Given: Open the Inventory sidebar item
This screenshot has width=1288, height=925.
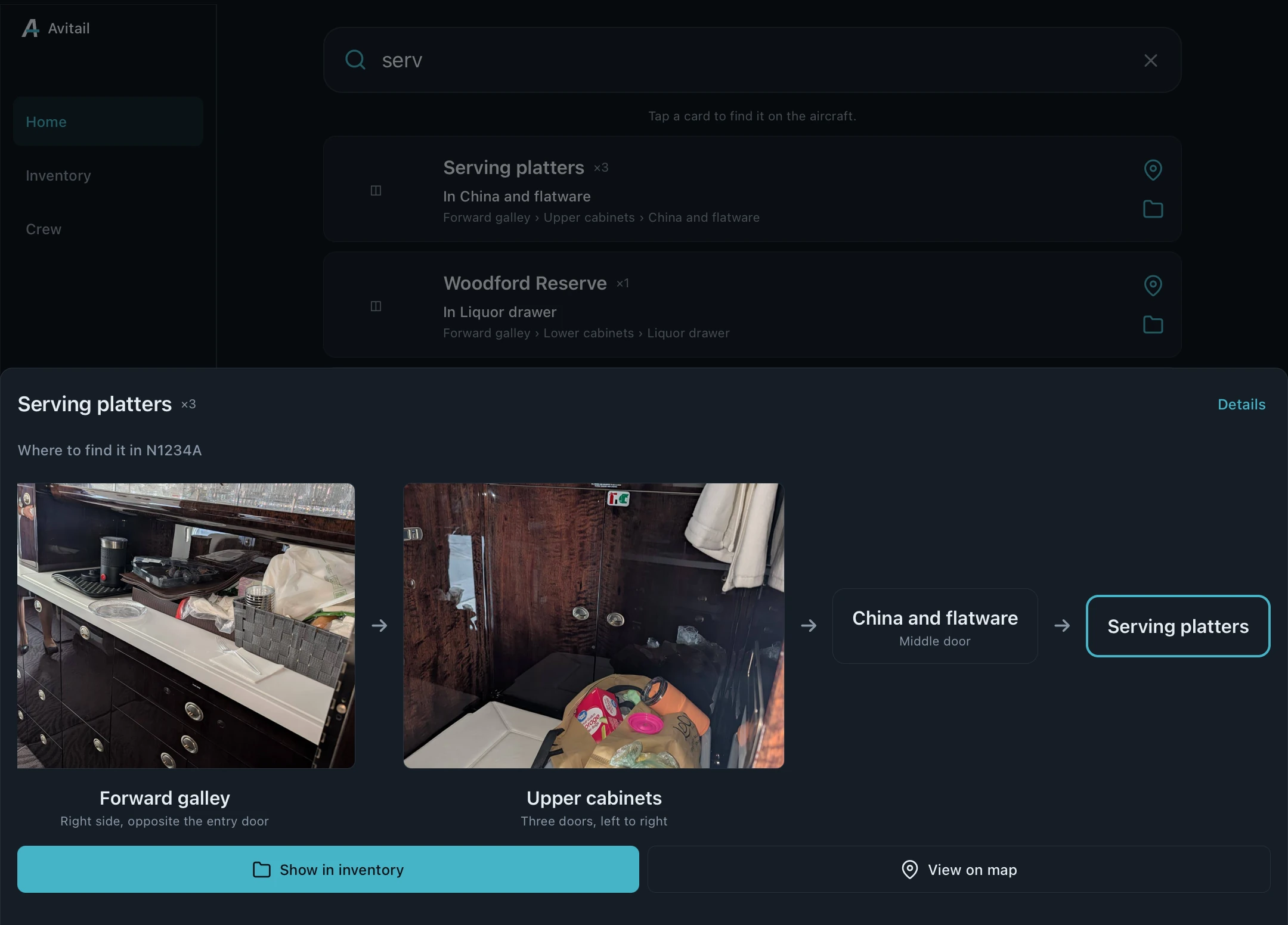Looking at the screenshot, I should [108, 175].
